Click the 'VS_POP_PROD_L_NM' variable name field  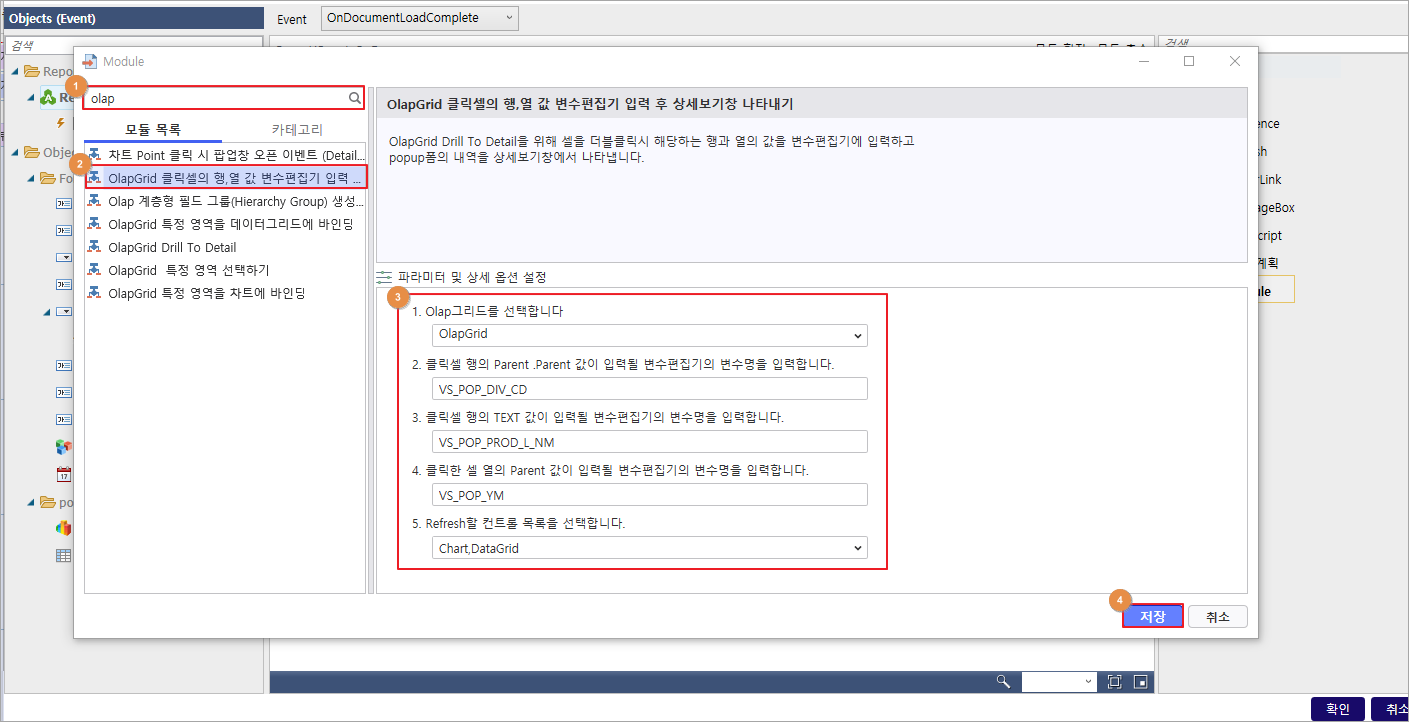tap(650, 442)
